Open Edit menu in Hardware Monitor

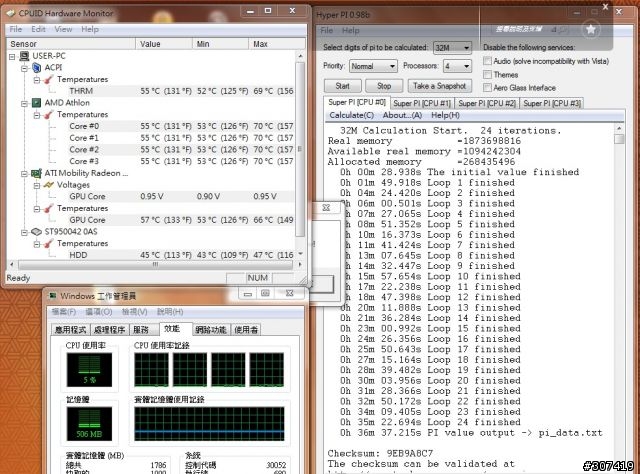click(x=38, y=29)
